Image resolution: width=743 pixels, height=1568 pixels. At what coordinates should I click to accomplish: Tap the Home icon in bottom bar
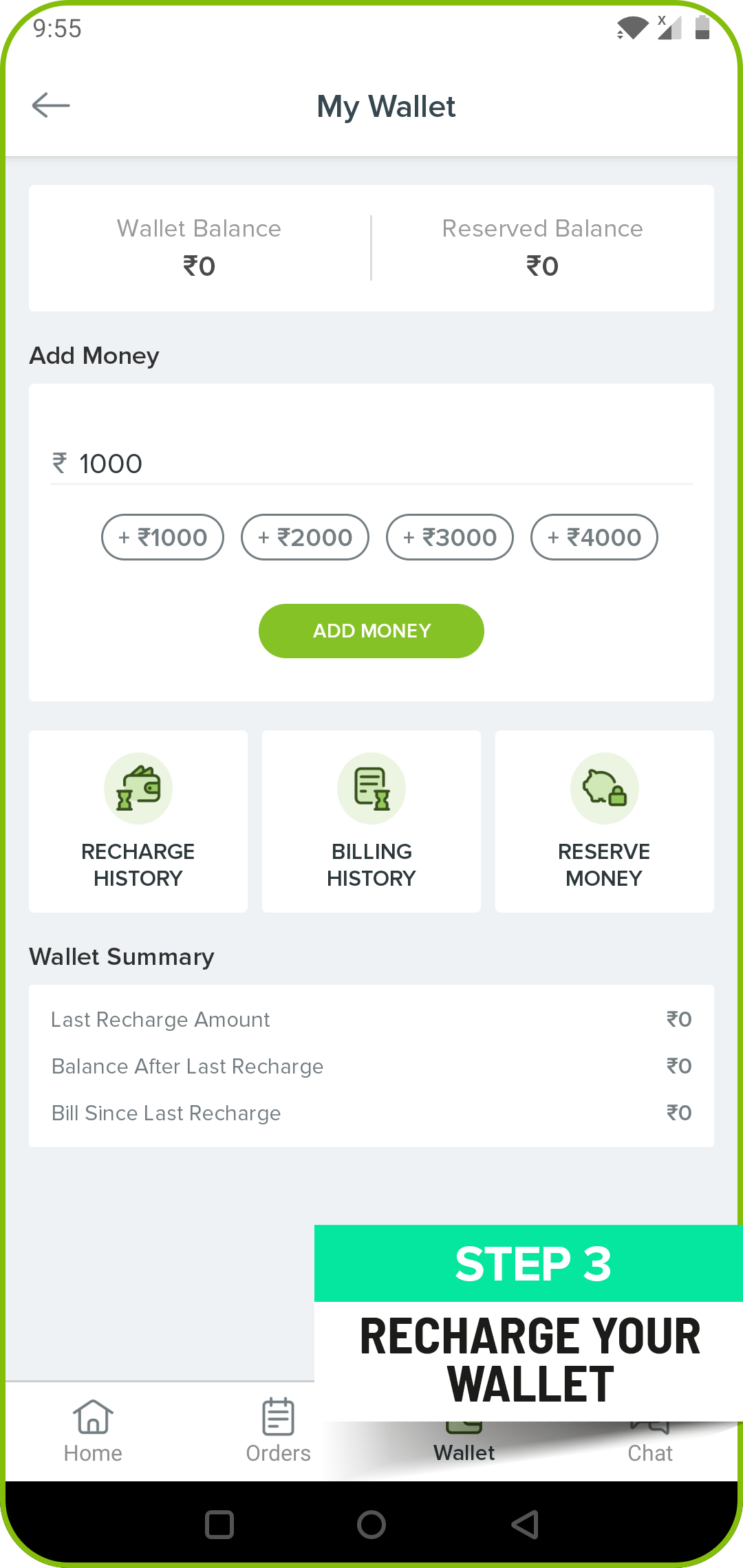(x=93, y=1417)
